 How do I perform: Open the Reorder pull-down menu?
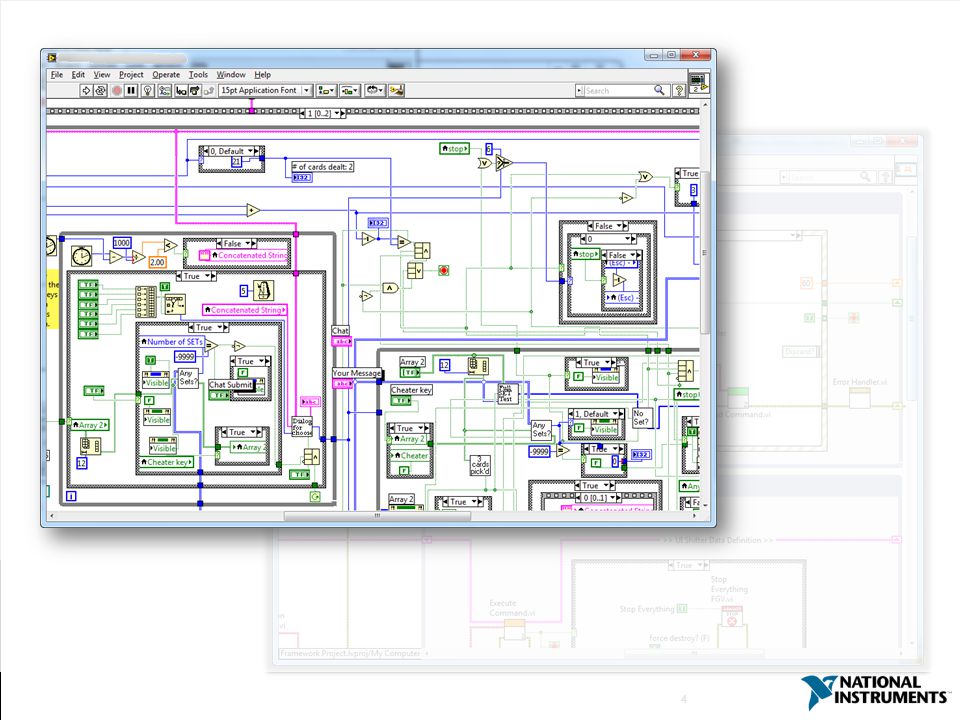point(374,91)
